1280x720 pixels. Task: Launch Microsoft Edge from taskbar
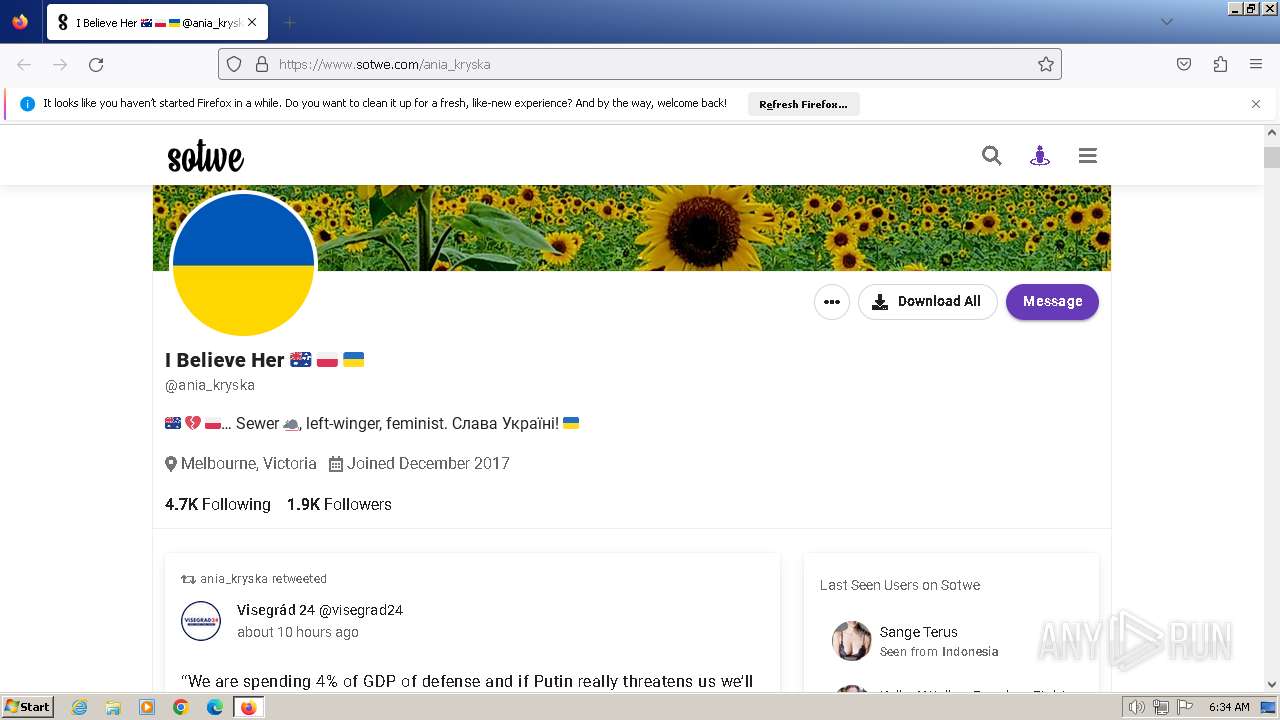pos(215,707)
